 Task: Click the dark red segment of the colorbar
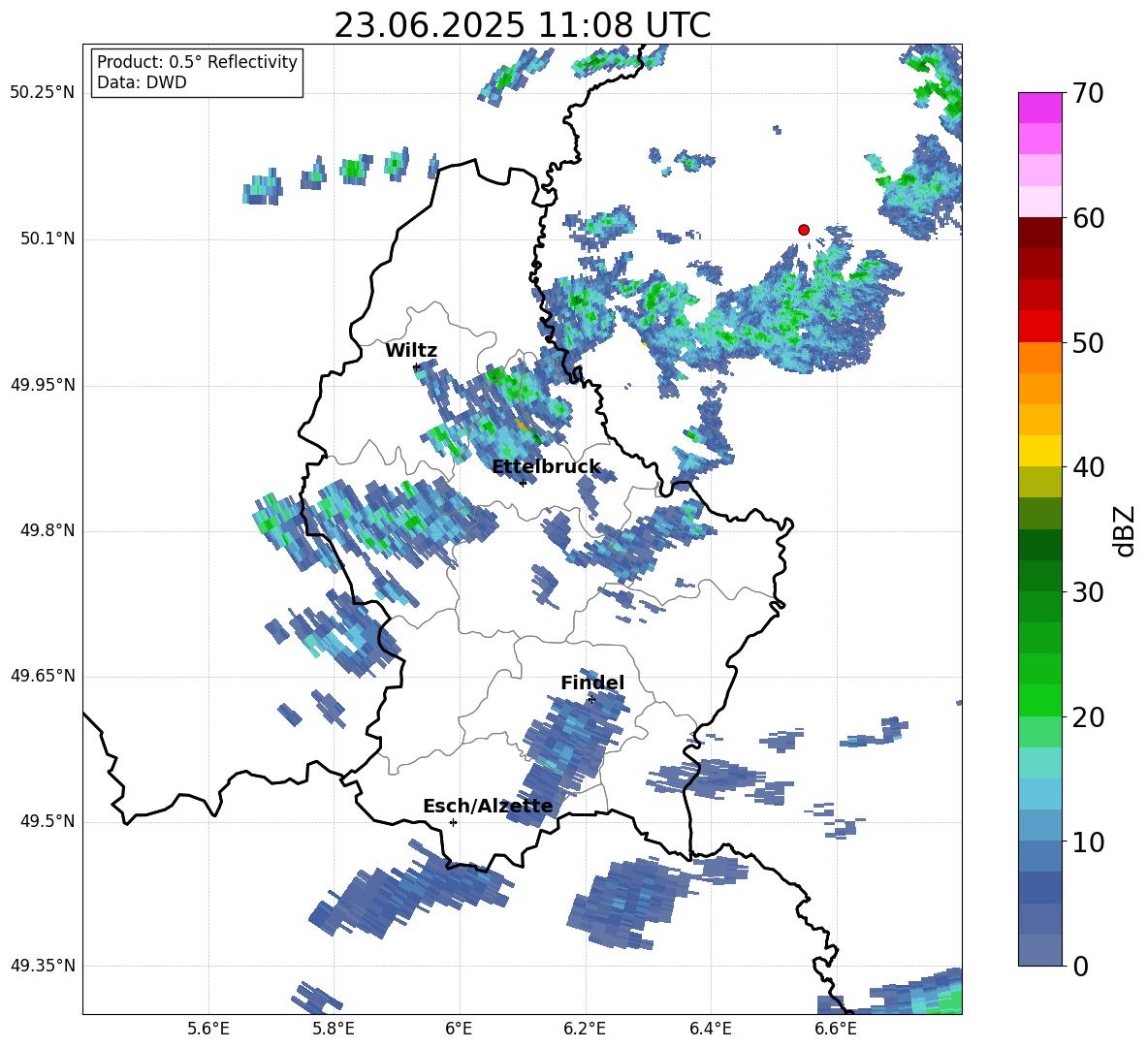click(1039, 233)
